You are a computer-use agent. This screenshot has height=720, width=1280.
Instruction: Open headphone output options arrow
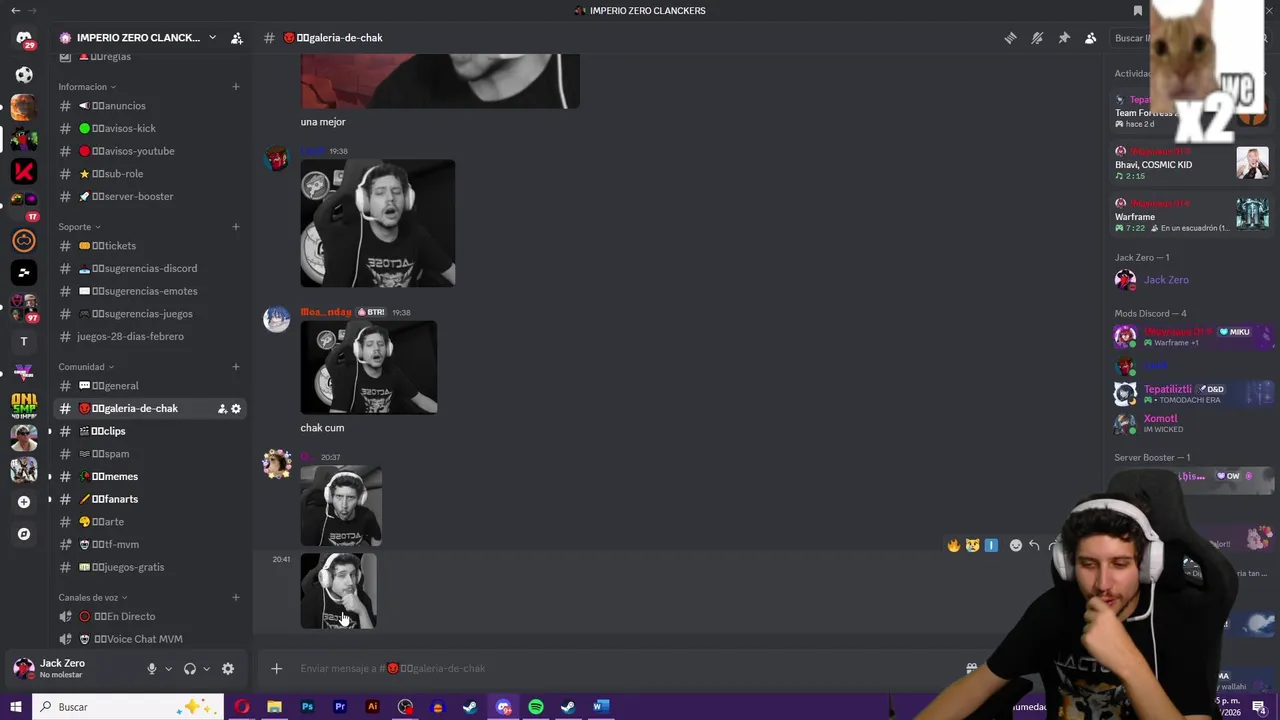coord(207,669)
